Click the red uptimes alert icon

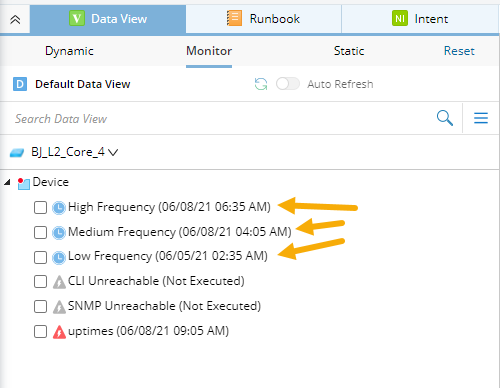coord(59,332)
